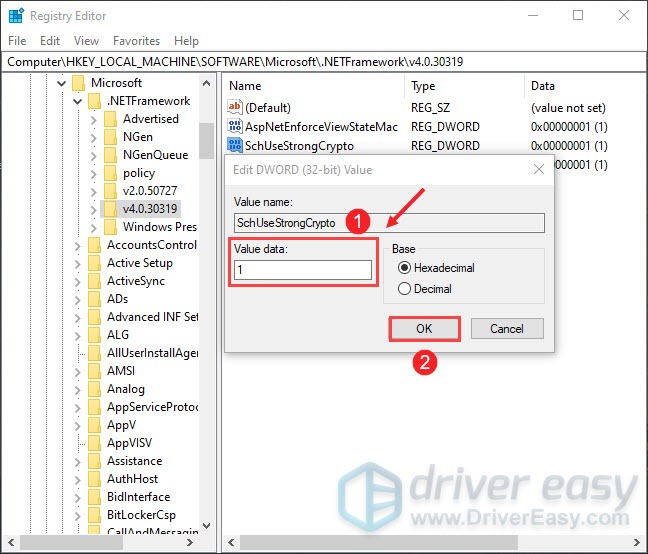Screen dimensions: 648x554
Task: Click the AppV folder icon
Action: [x=94, y=425]
